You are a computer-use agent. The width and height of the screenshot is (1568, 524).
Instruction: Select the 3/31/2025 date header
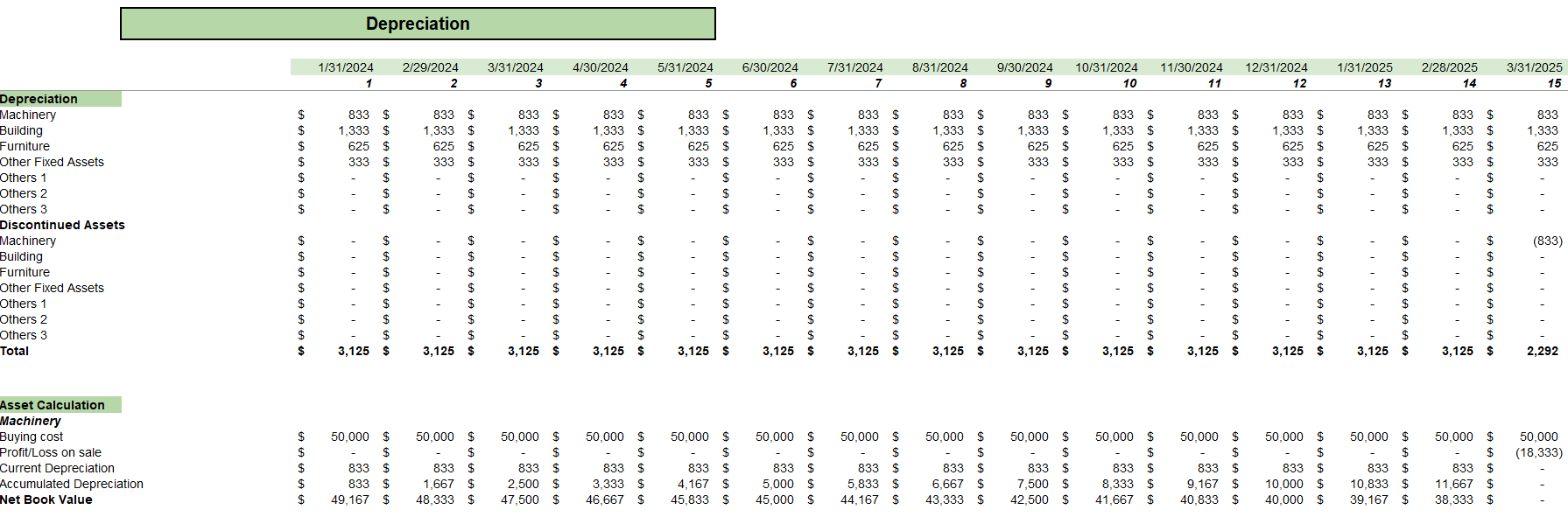pos(1535,67)
